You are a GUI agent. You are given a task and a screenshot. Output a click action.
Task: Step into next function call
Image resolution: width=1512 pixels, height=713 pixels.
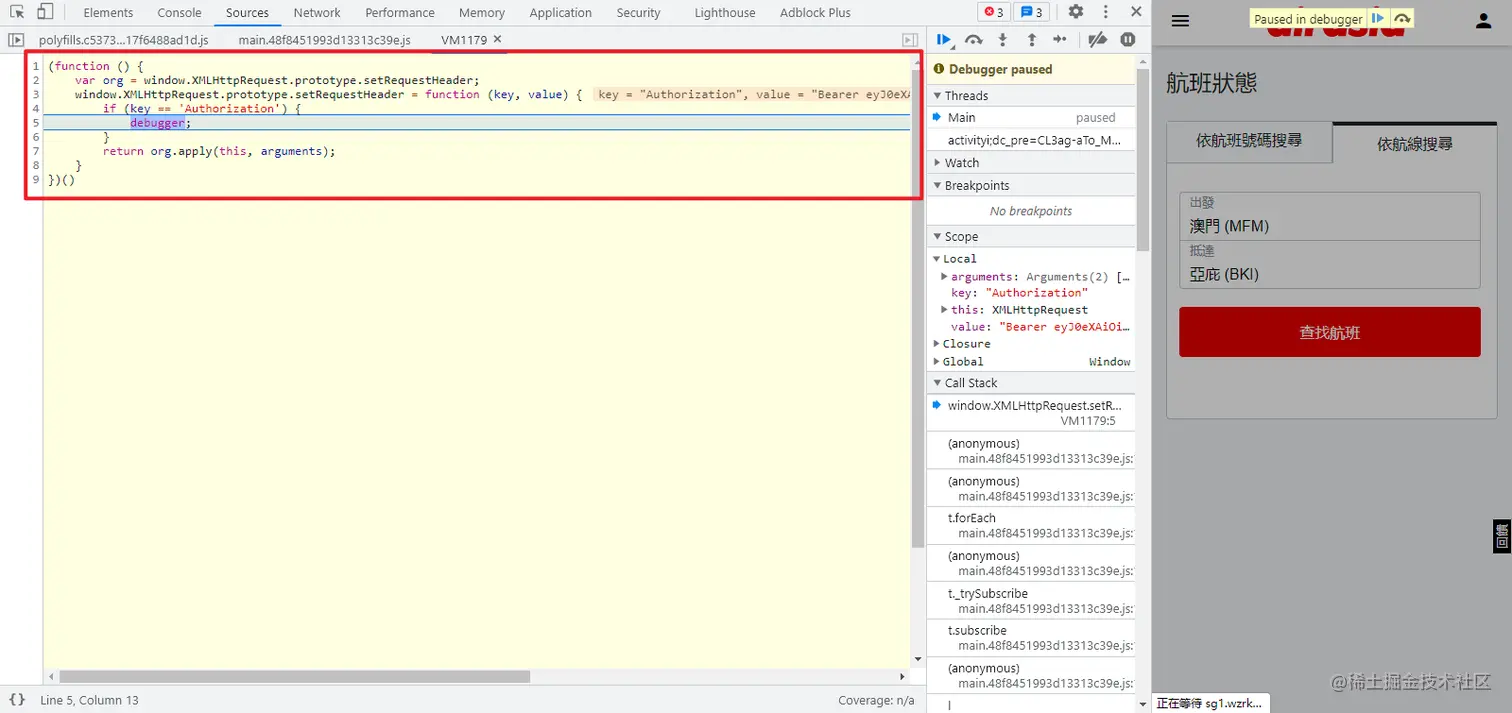(1003, 39)
